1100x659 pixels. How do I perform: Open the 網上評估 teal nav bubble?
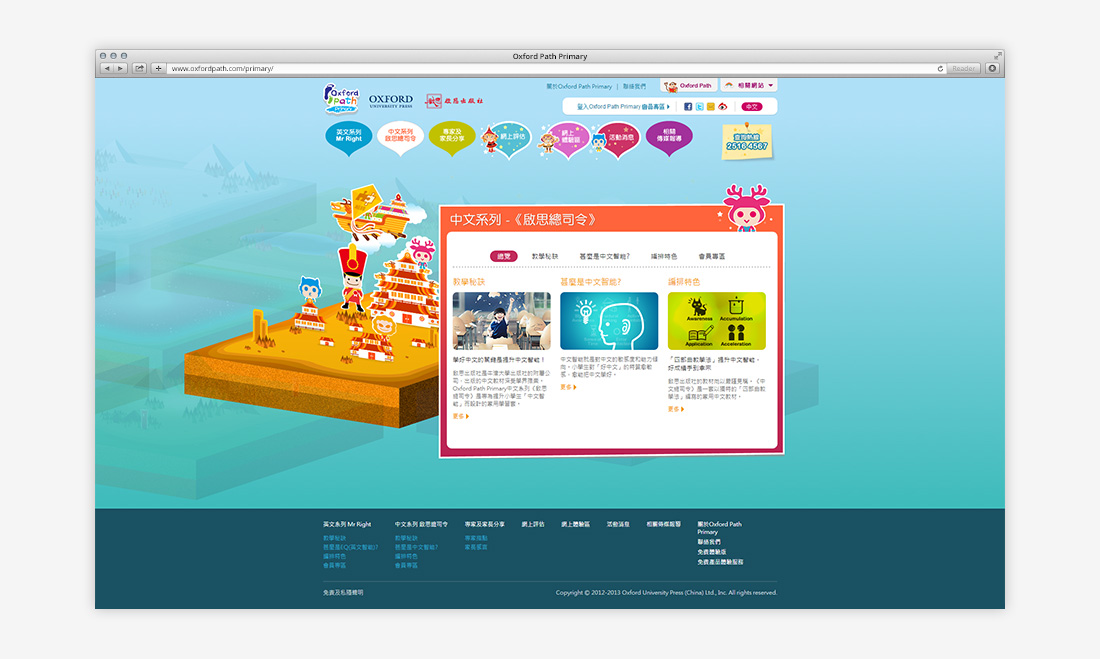click(x=507, y=138)
